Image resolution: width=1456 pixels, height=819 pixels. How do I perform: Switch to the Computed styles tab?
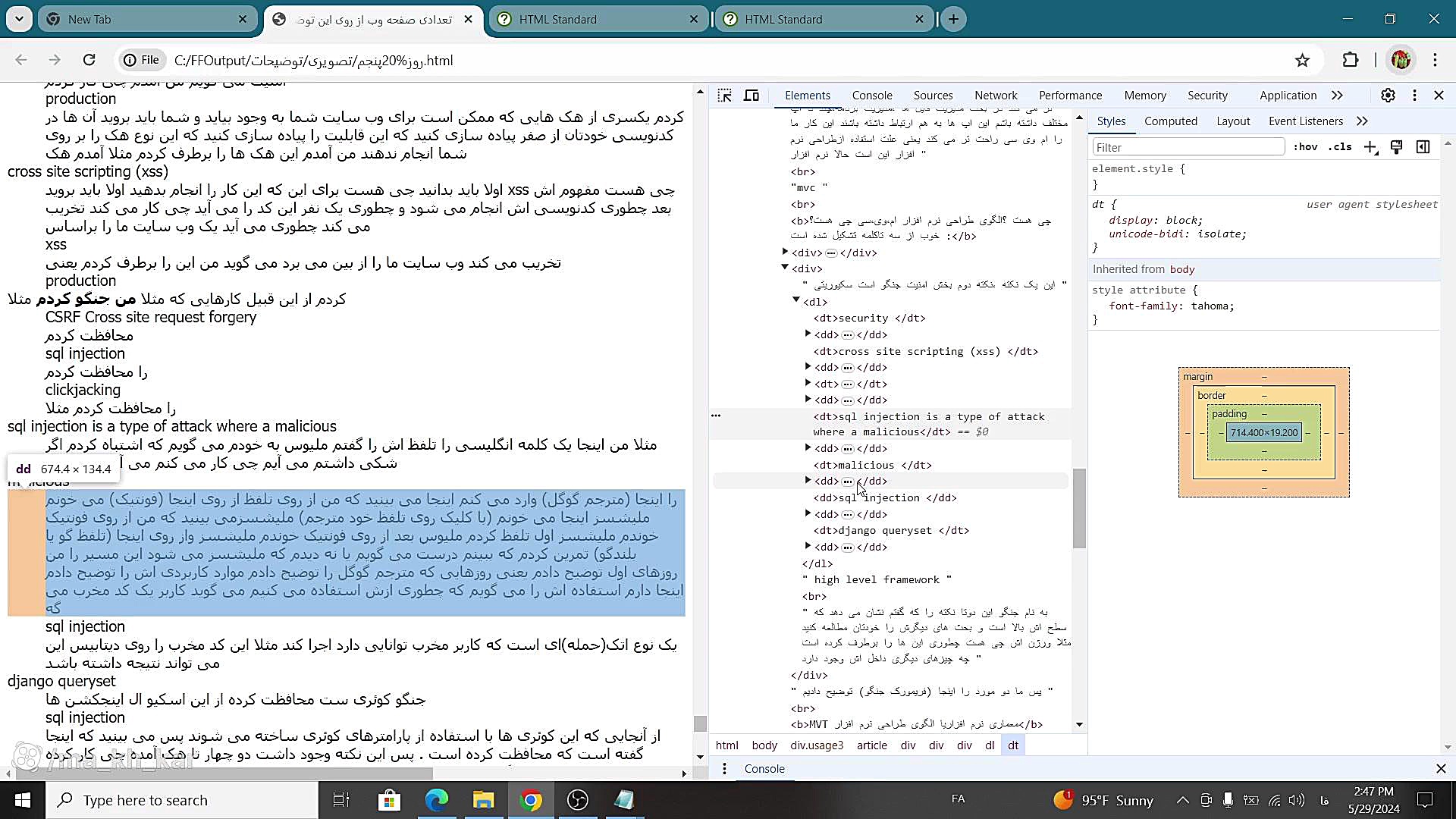click(x=1171, y=121)
